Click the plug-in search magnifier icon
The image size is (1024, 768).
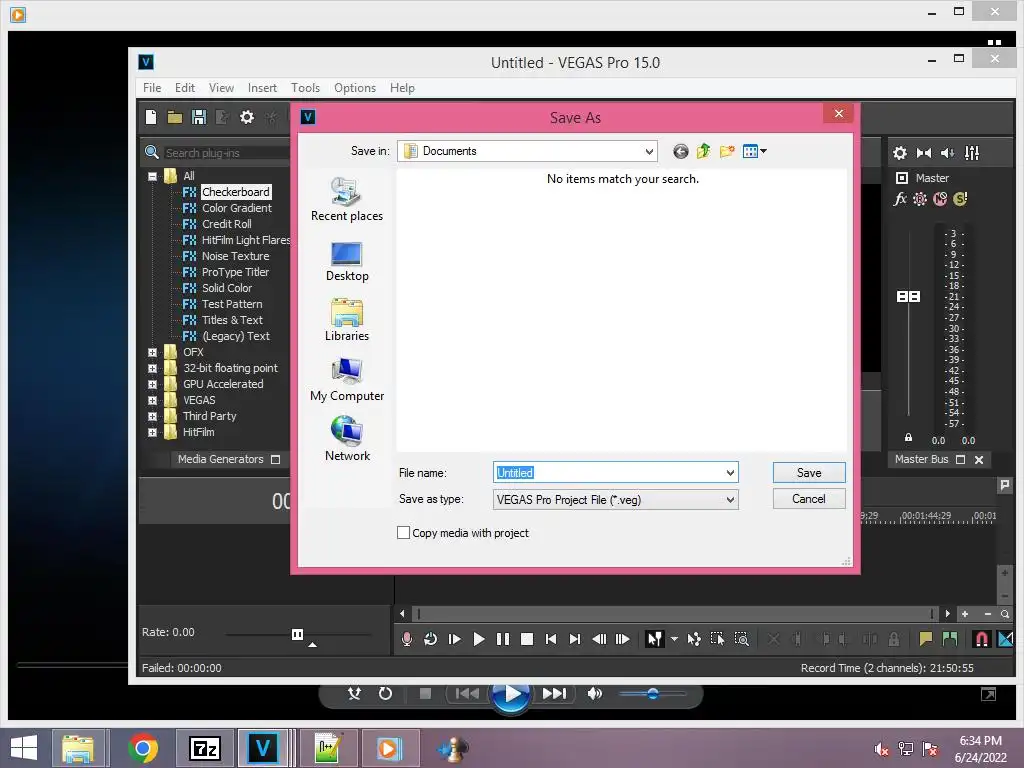152,152
